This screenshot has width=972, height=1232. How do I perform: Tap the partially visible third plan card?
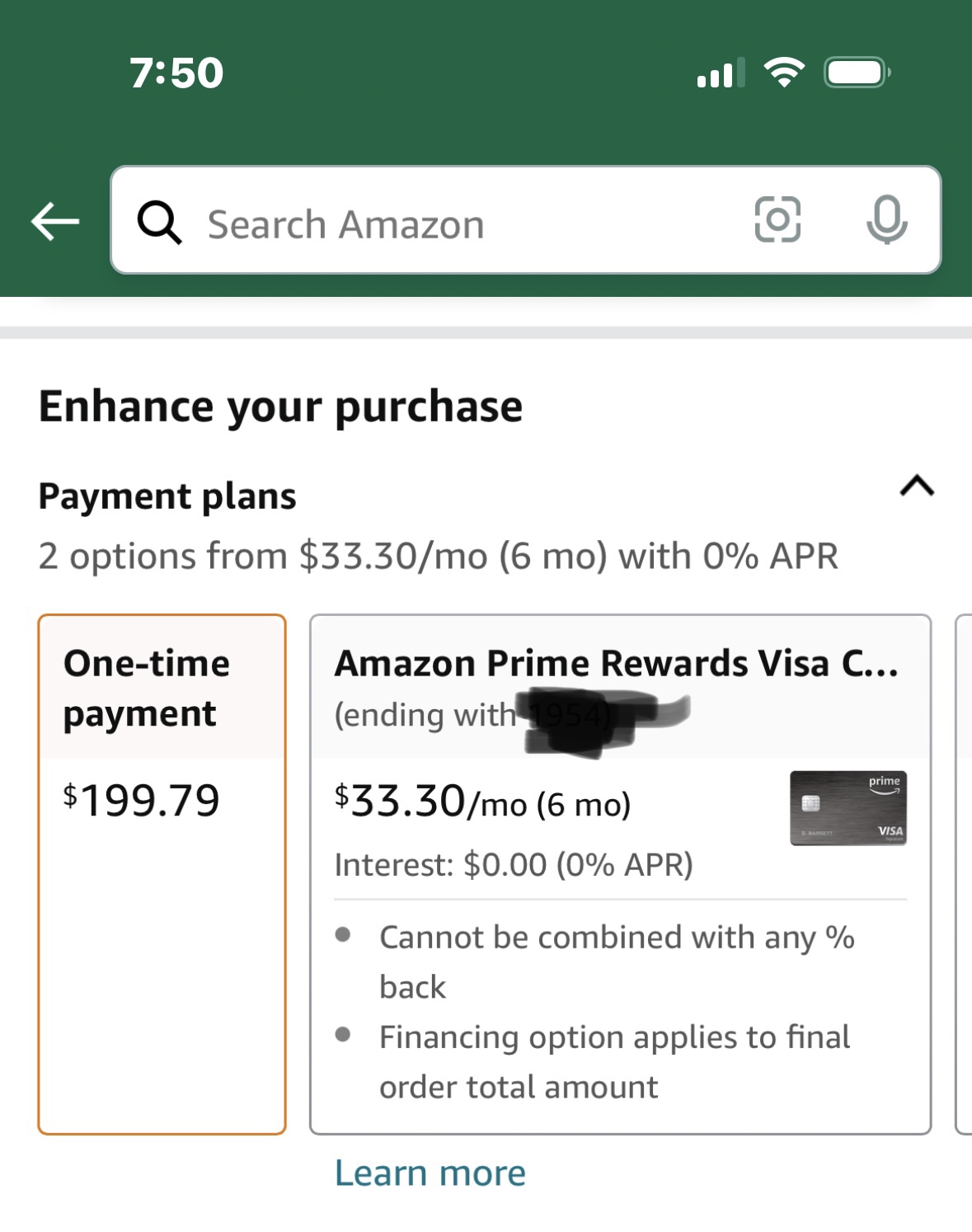963,874
